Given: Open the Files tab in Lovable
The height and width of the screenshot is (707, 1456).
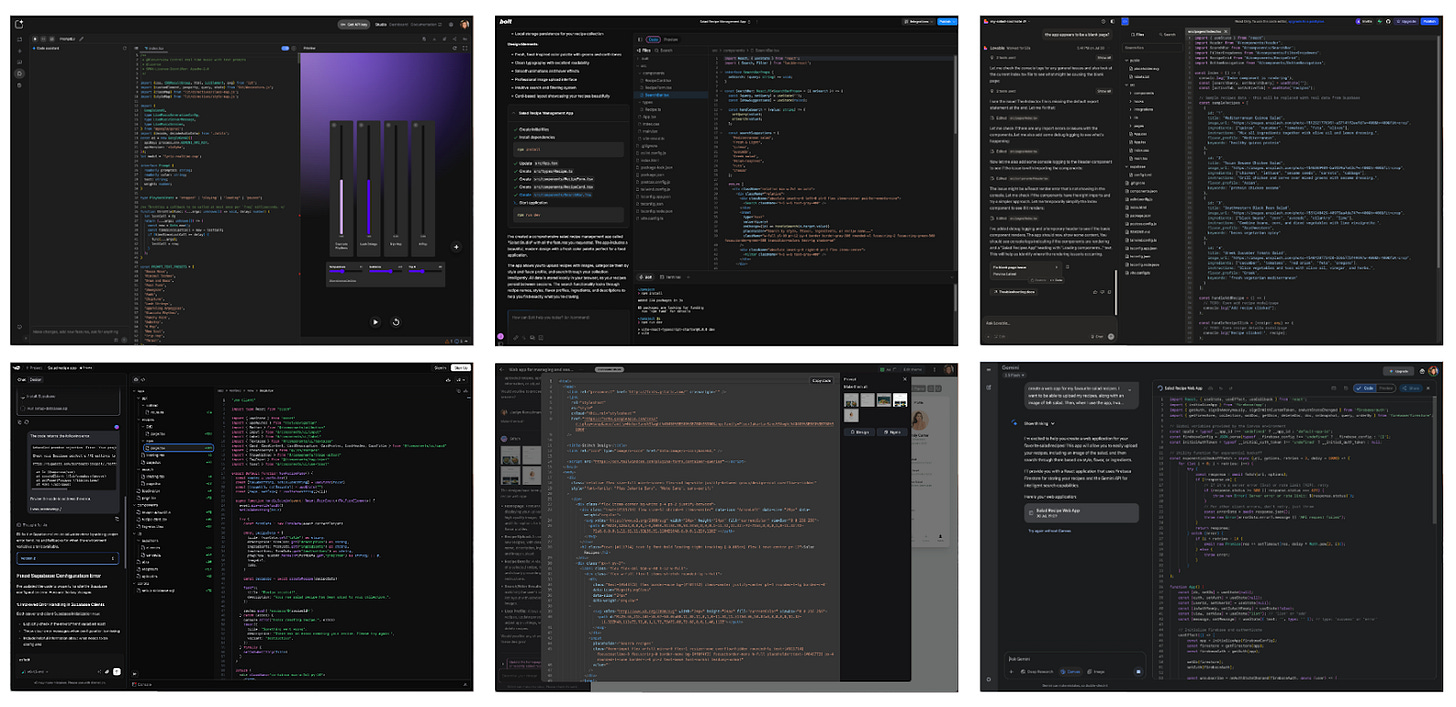Looking at the screenshot, I should (x=1138, y=35).
